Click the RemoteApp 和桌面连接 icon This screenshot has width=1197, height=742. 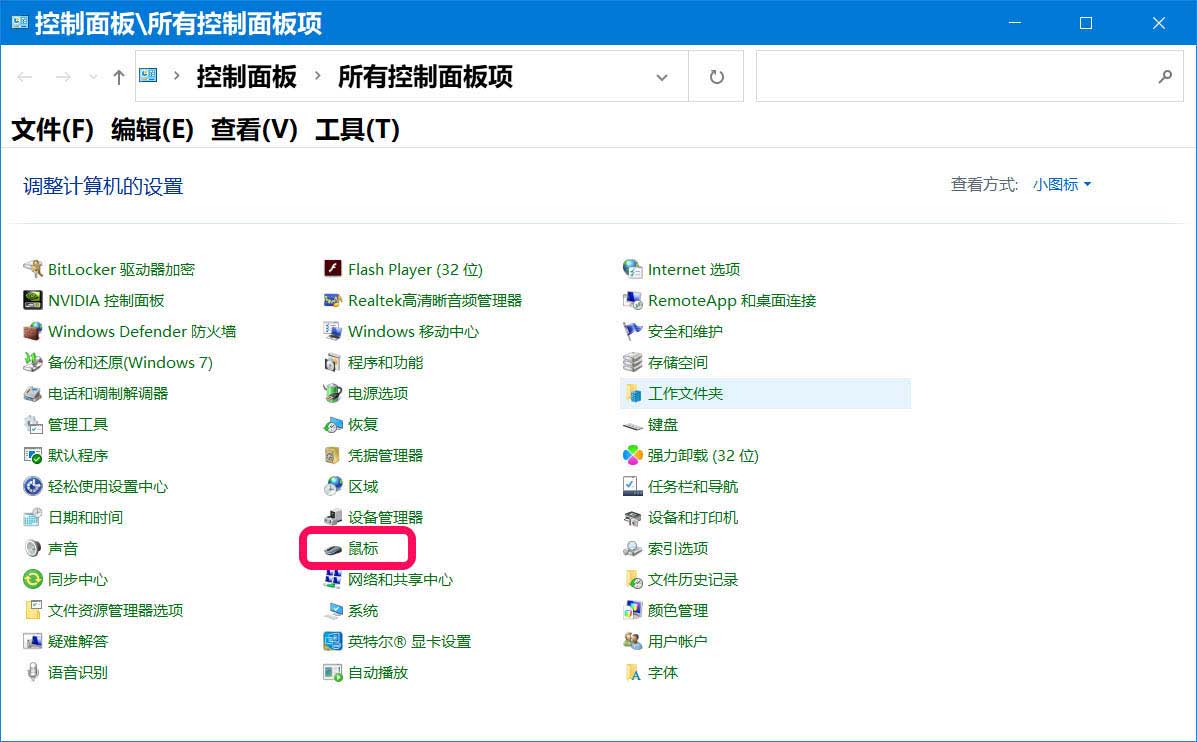633,300
